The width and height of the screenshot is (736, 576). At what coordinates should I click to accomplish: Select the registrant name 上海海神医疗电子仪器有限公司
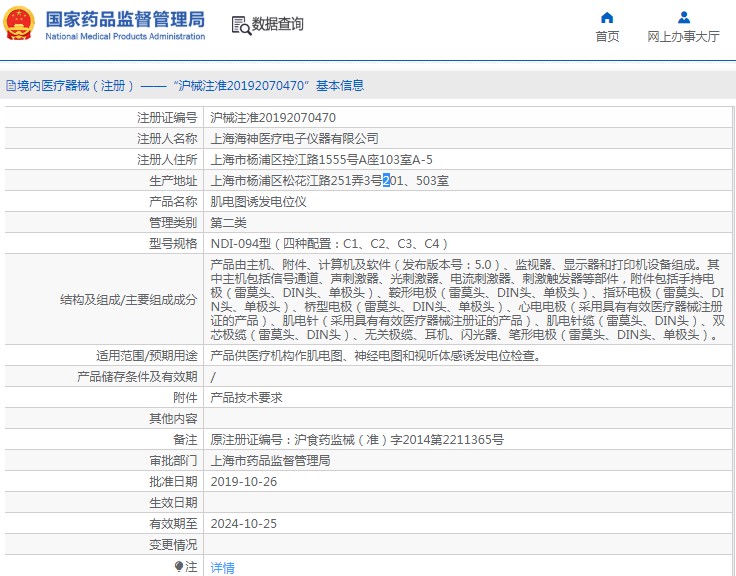coord(294,138)
